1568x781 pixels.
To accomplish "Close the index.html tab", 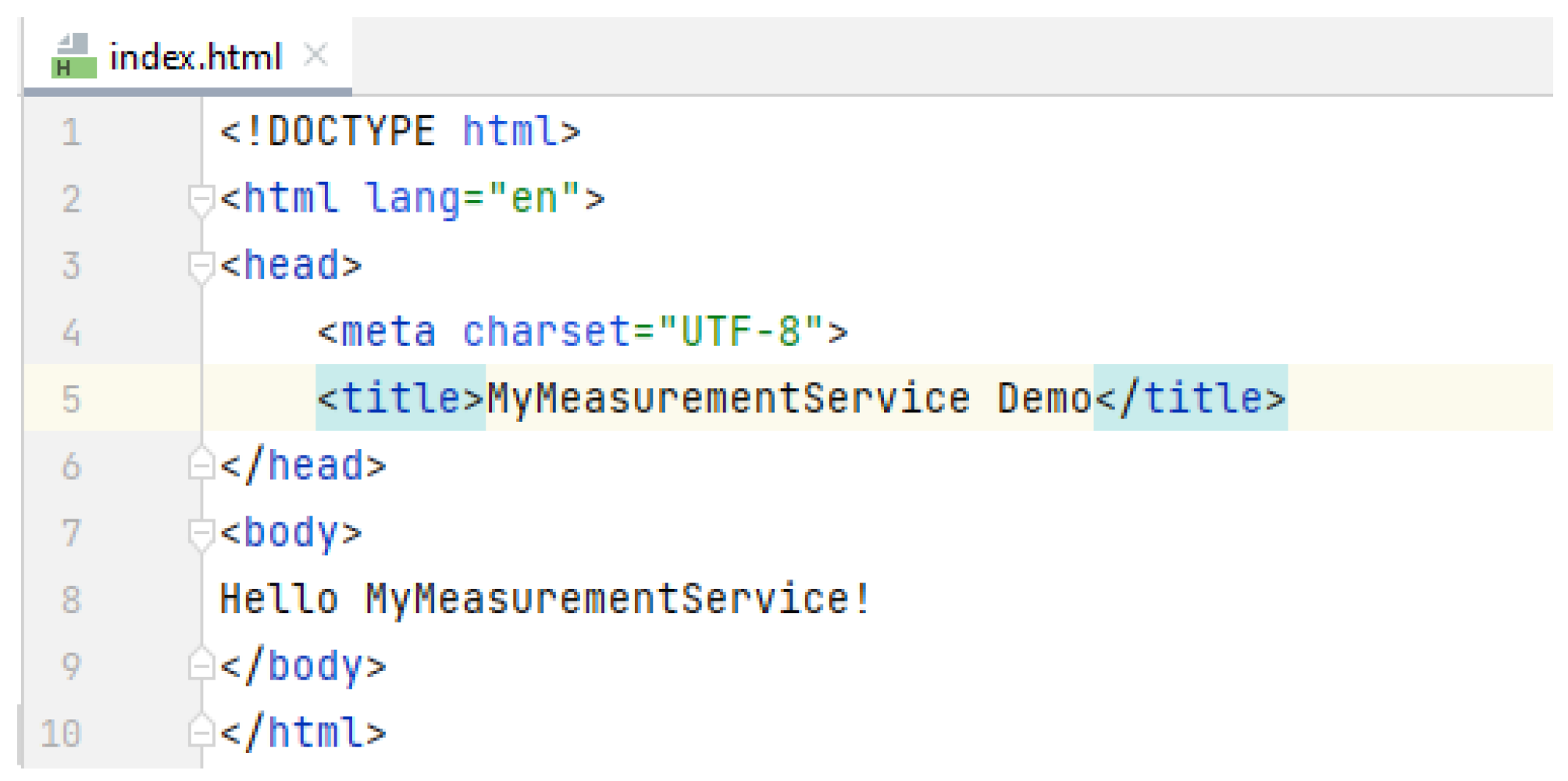I will click(315, 55).
